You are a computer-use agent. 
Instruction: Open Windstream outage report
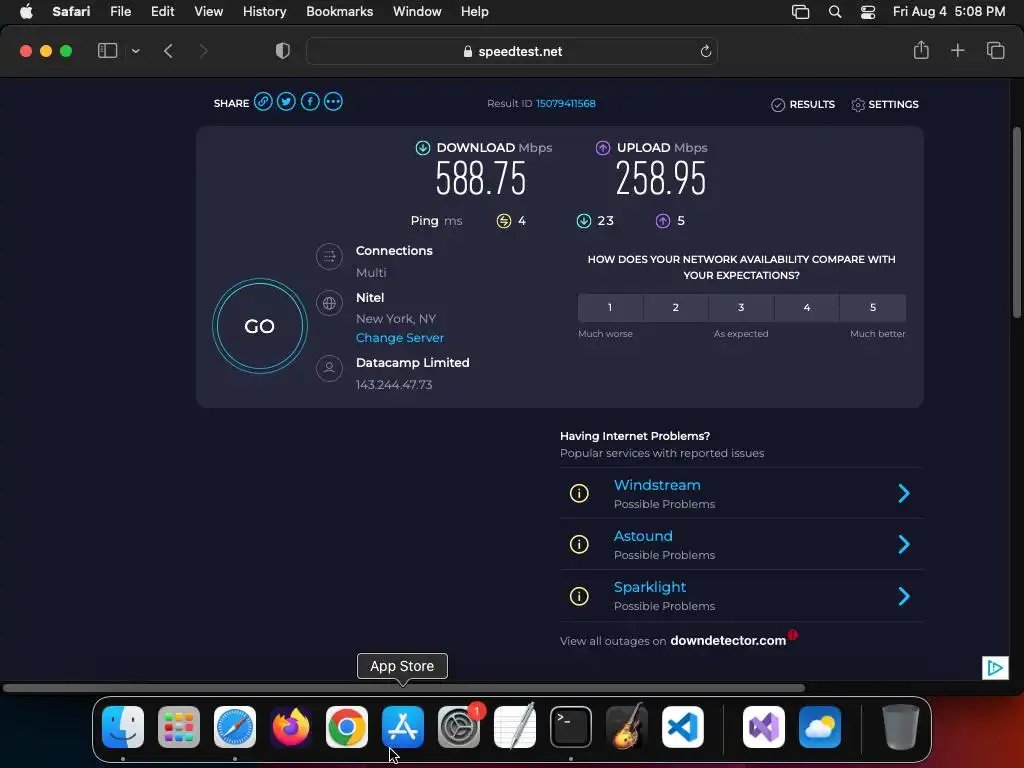pos(657,485)
